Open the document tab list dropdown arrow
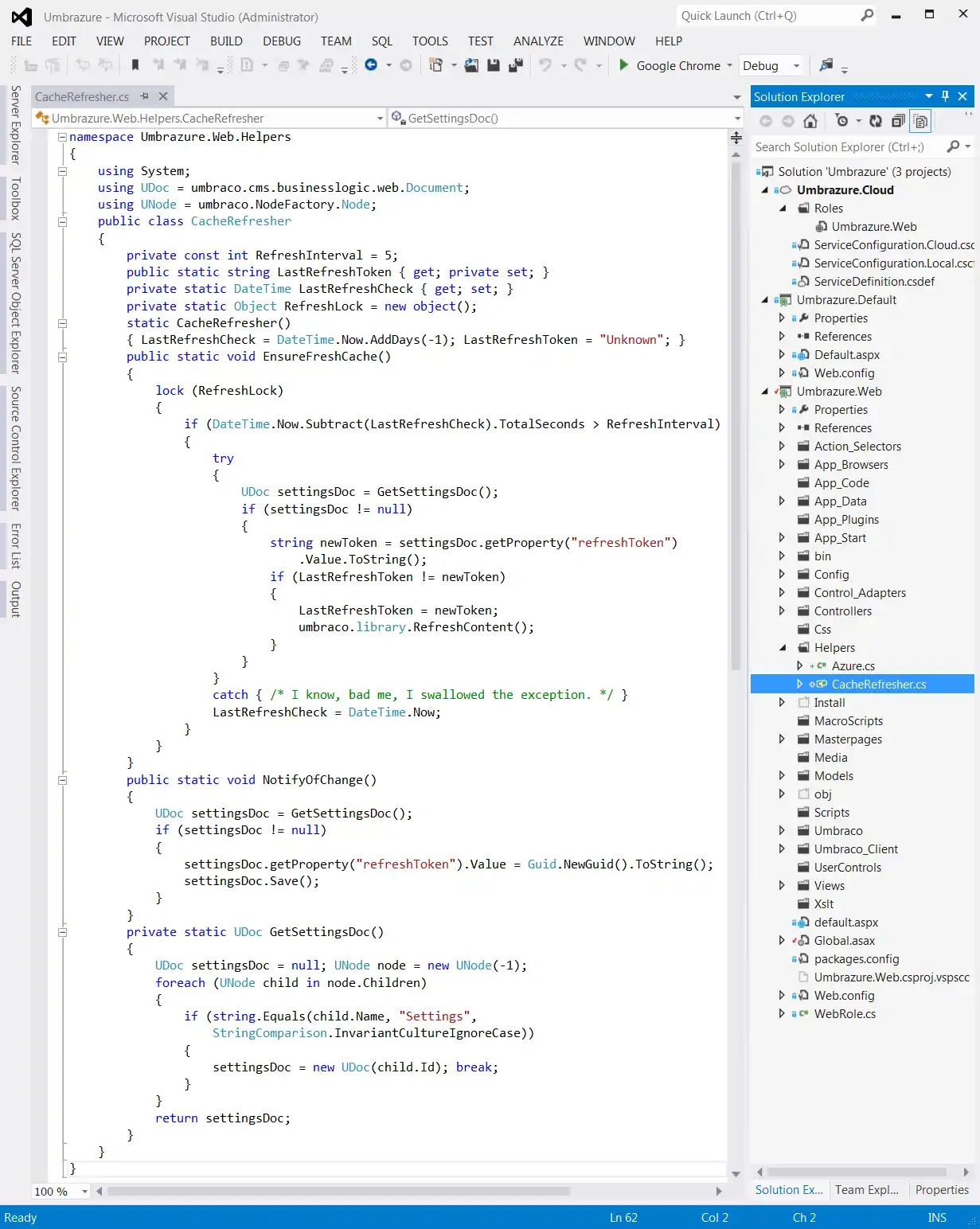 737,97
